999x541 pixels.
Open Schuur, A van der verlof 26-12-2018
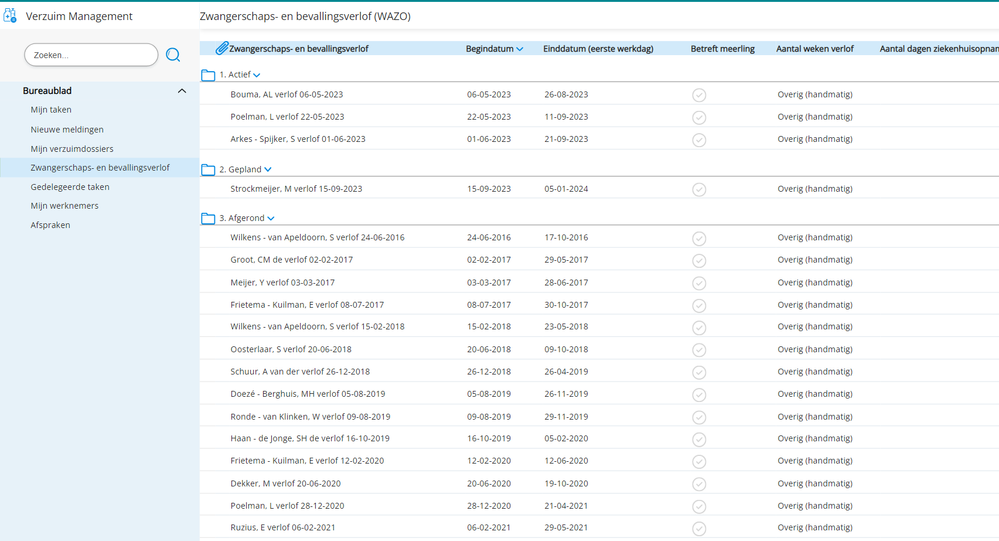pos(300,371)
